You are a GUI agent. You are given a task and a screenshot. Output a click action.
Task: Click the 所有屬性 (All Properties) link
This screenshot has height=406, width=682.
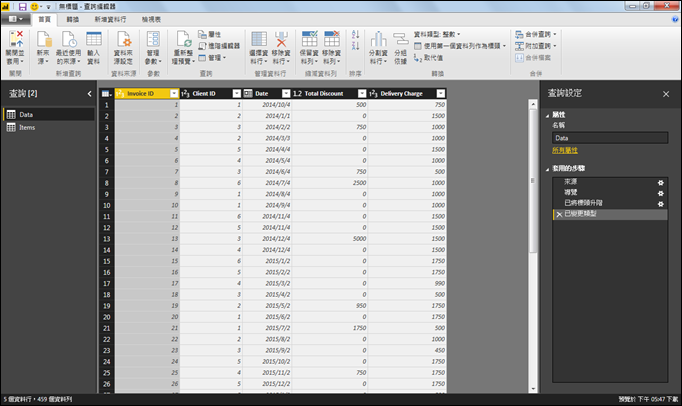click(x=566, y=150)
